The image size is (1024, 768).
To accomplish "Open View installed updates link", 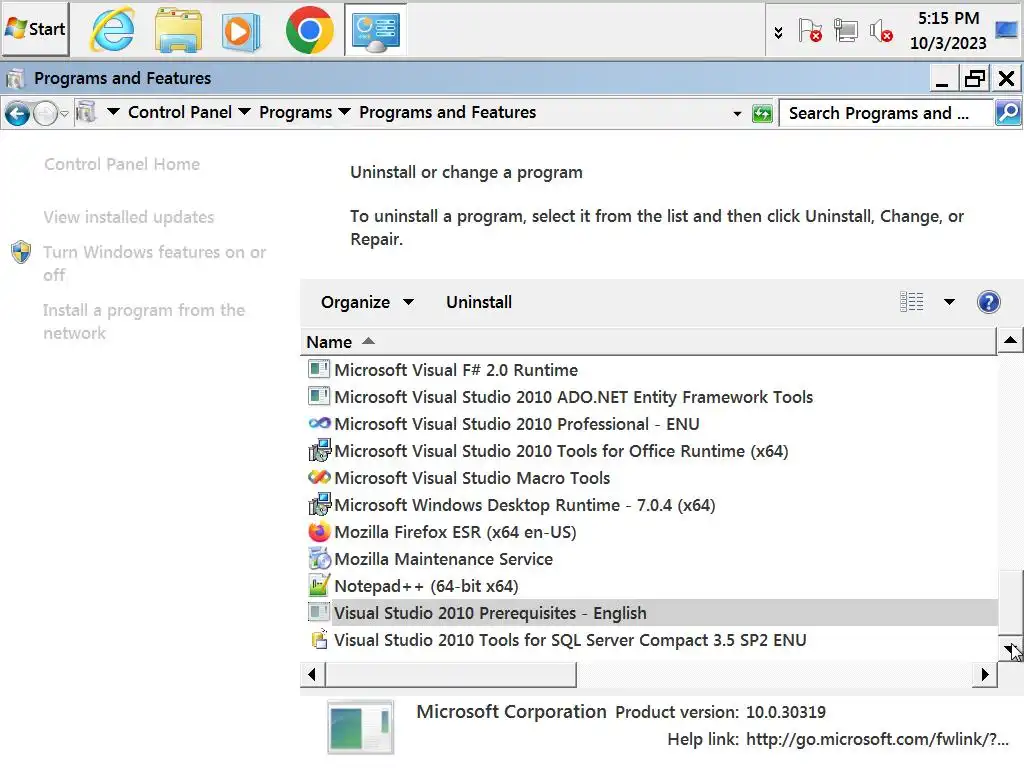I will (x=129, y=217).
